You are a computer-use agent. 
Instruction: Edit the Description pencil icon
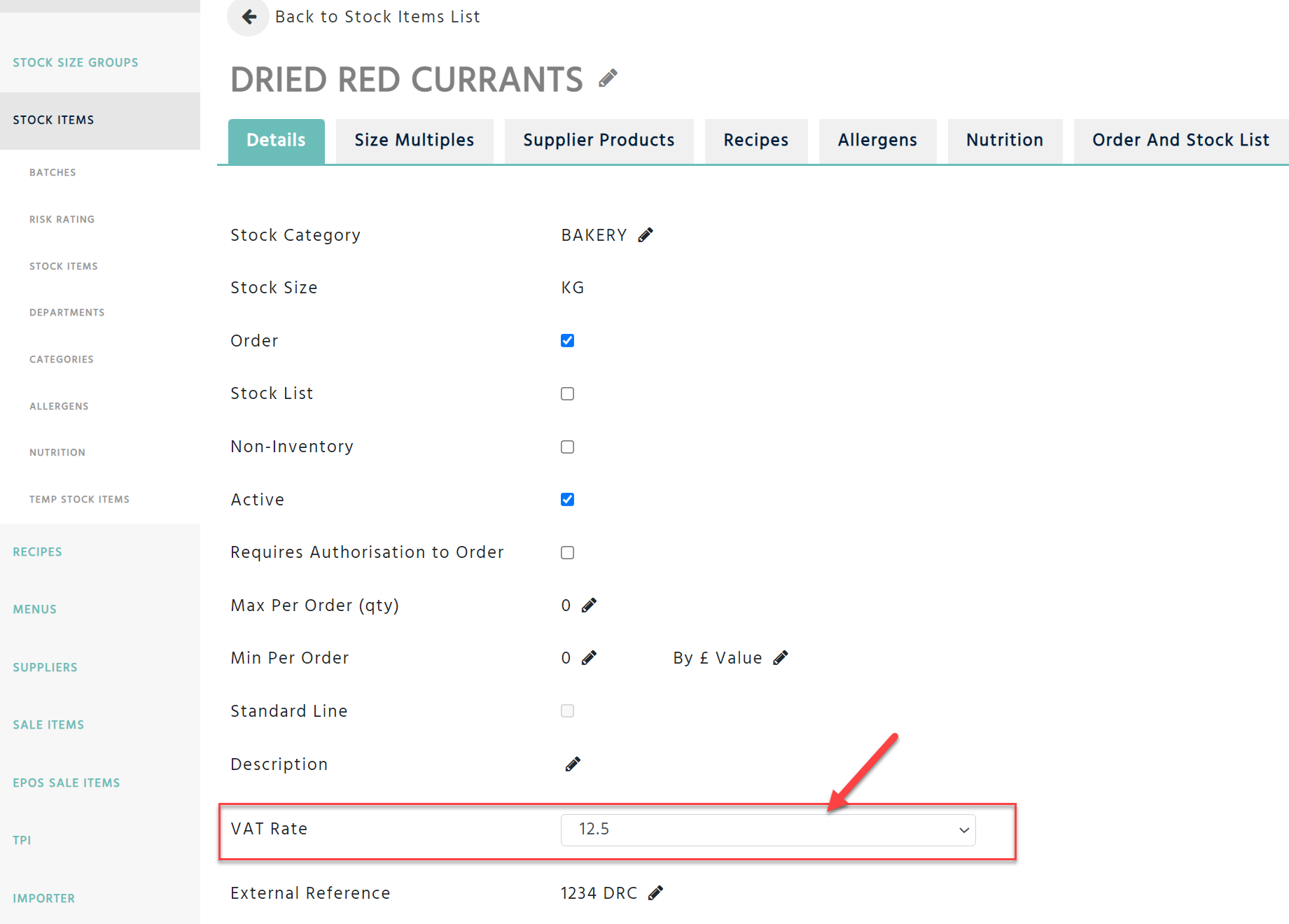(x=573, y=764)
